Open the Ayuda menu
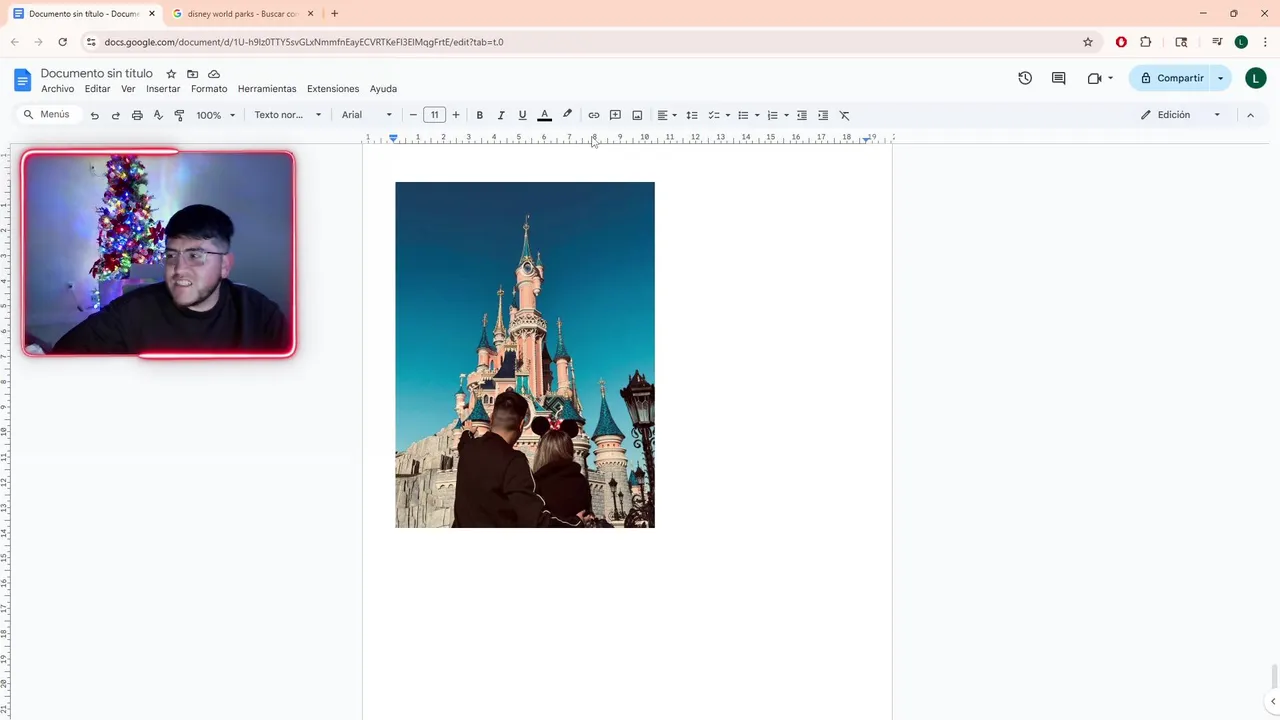The width and height of the screenshot is (1280, 720). click(x=383, y=89)
